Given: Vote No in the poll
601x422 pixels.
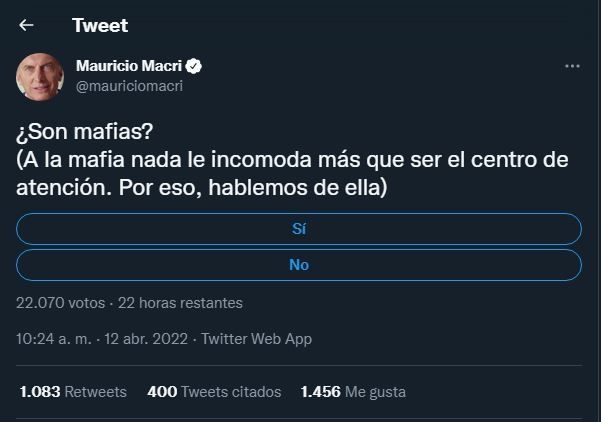Looking at the screenshot, I should click(x=299, y=265).
